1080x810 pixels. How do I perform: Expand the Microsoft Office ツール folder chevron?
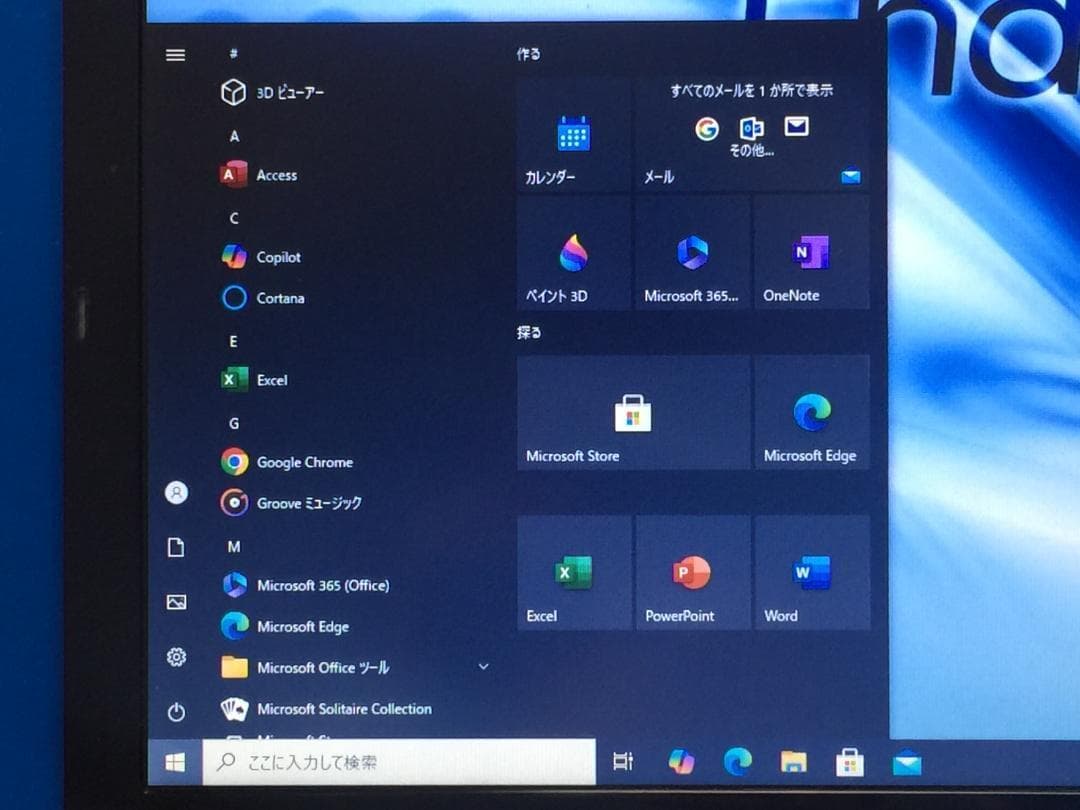pos(484,667)
